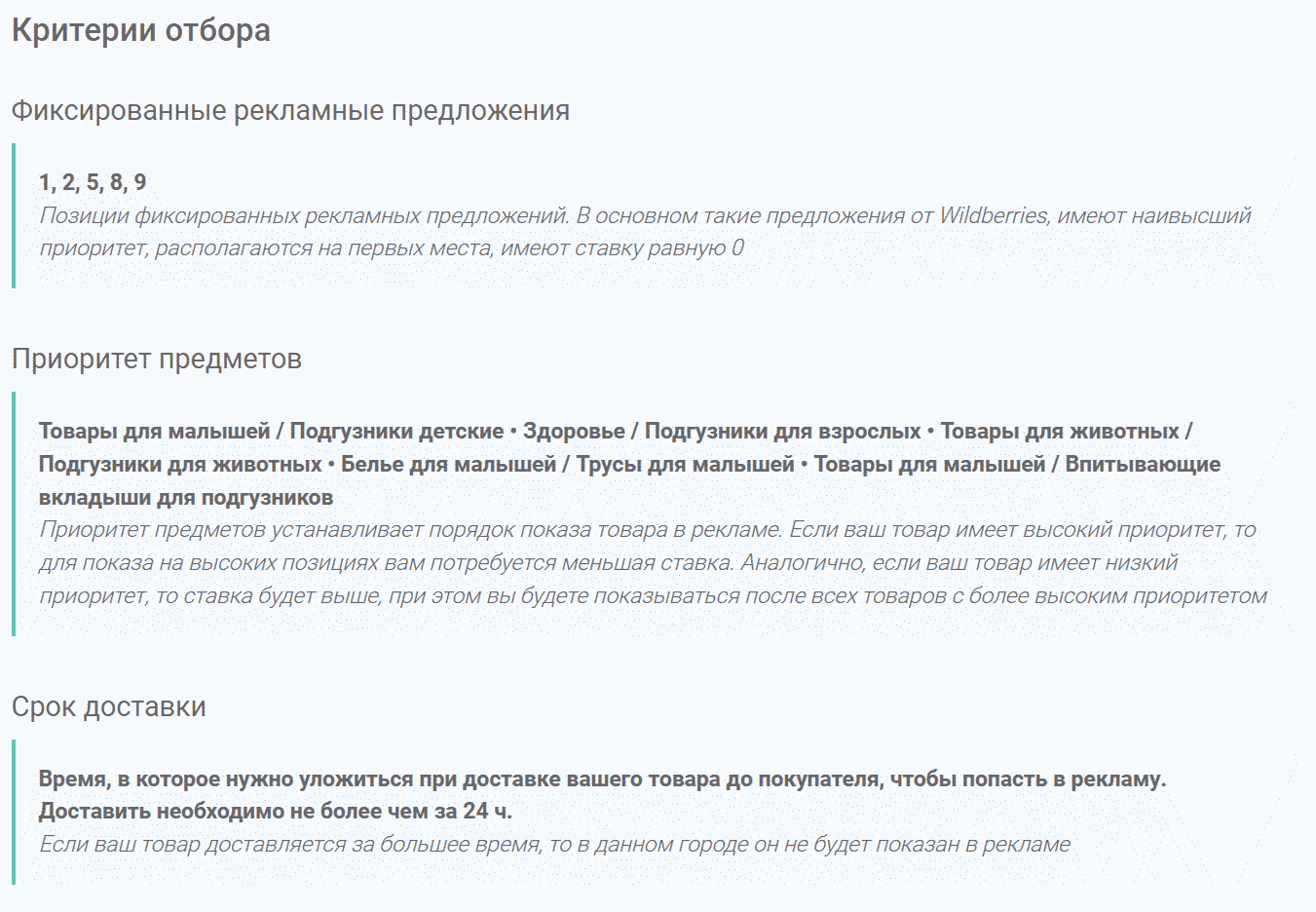The image size is (1316, 912).
Task: Click the "Приоритет предметов" section heading
Action: coord(157,360)
